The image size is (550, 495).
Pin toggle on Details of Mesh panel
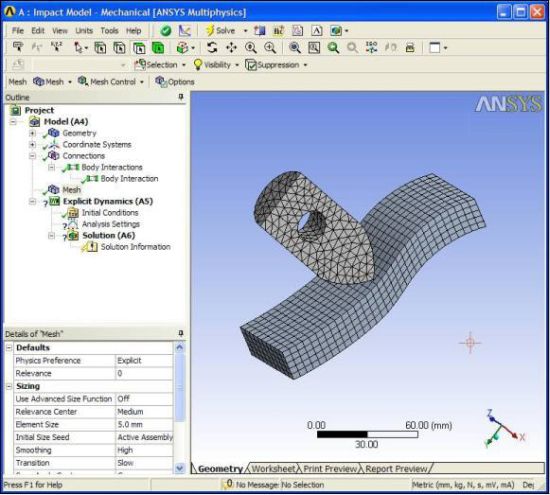181,333
